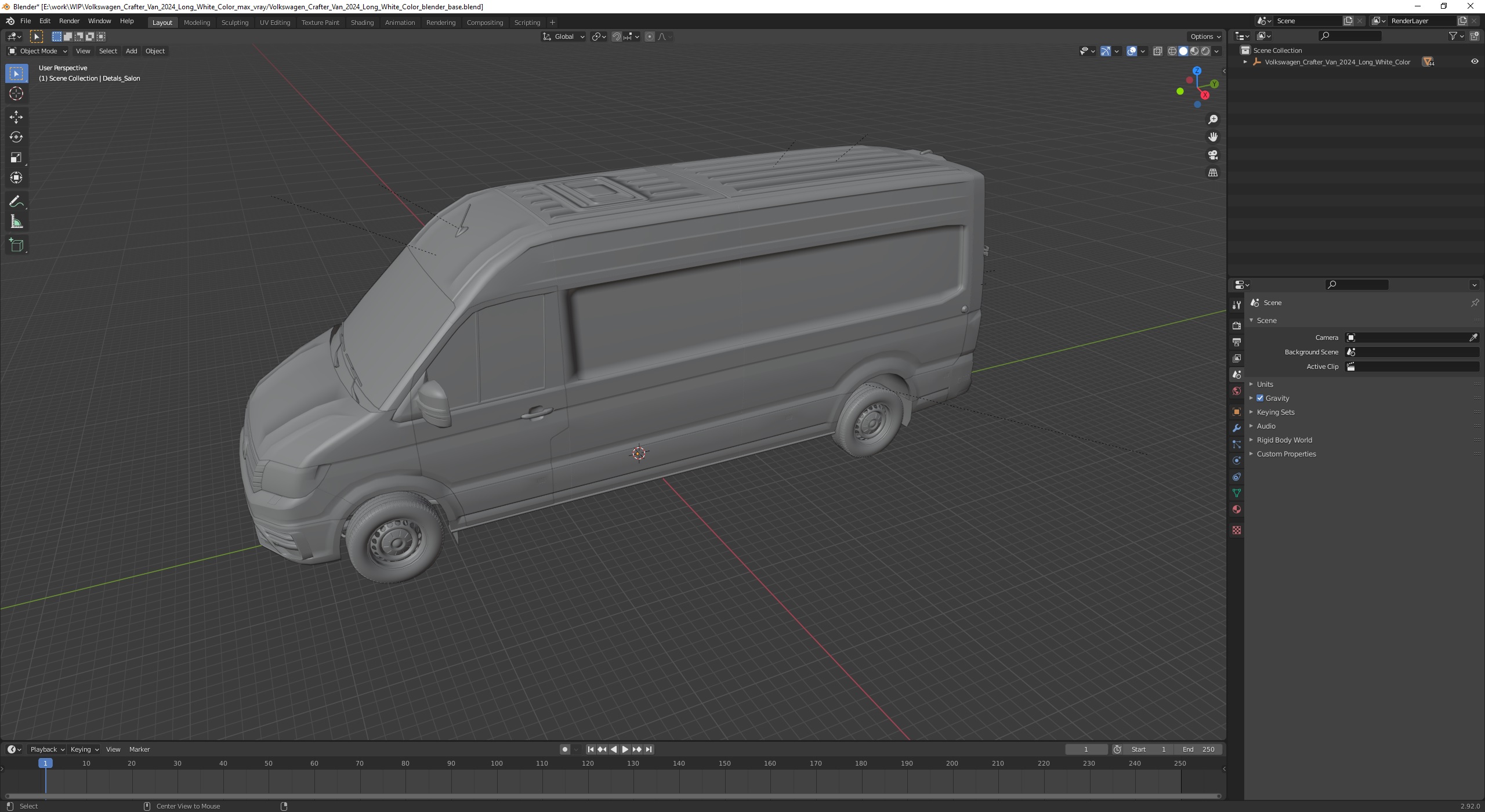Screen dimensions: 1485x812
Task: Click the Start frame field
Action: [x=1149, y=749]
